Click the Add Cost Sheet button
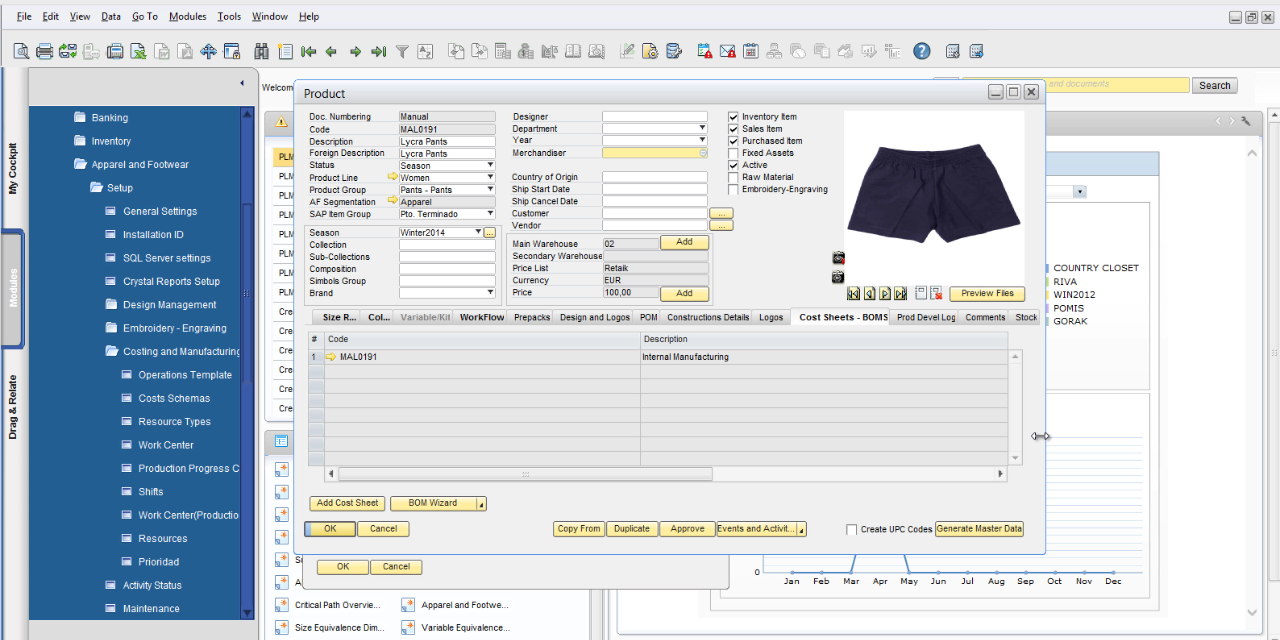The height and width of the screenshot is (640, 1280). pos(347,504)
